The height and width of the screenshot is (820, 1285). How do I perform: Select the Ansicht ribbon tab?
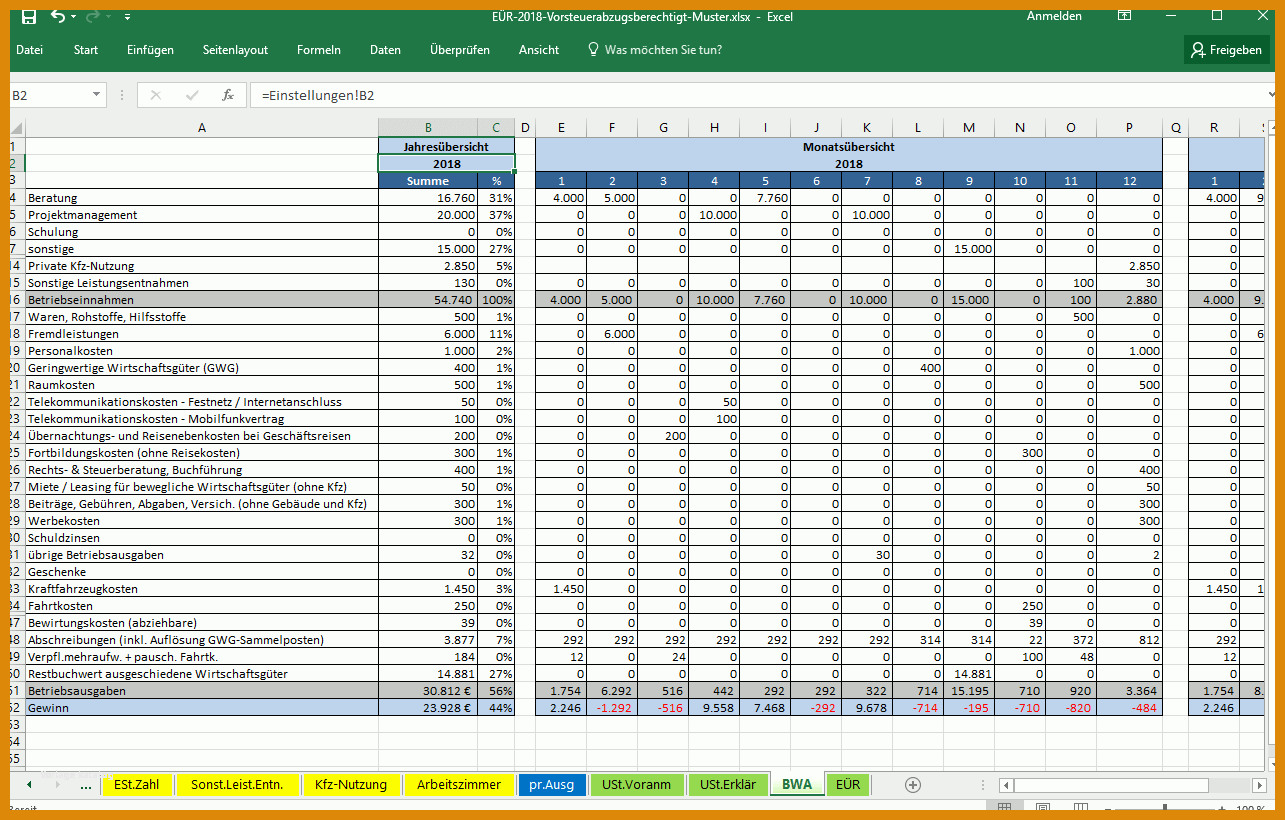[x=539, y=50]
